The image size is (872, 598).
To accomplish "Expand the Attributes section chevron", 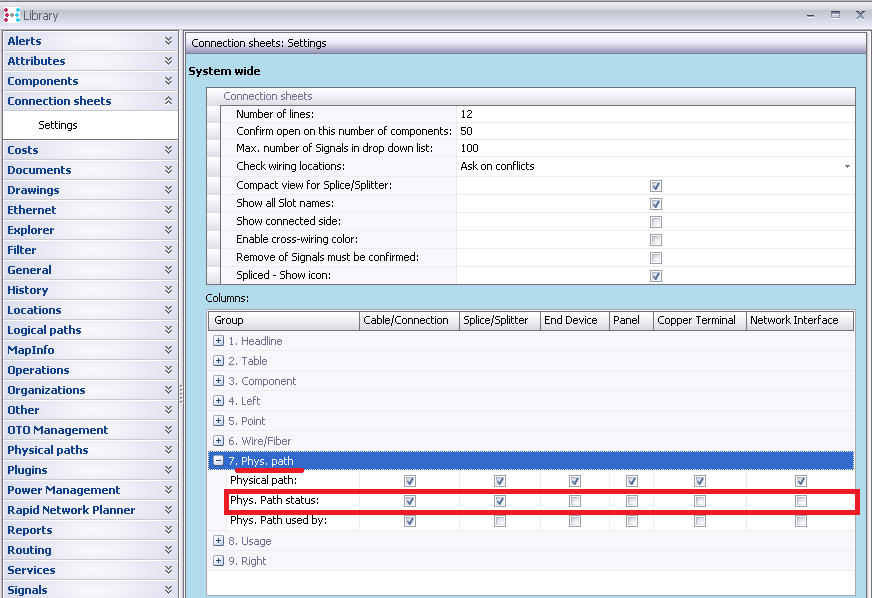I will [168, 61].
